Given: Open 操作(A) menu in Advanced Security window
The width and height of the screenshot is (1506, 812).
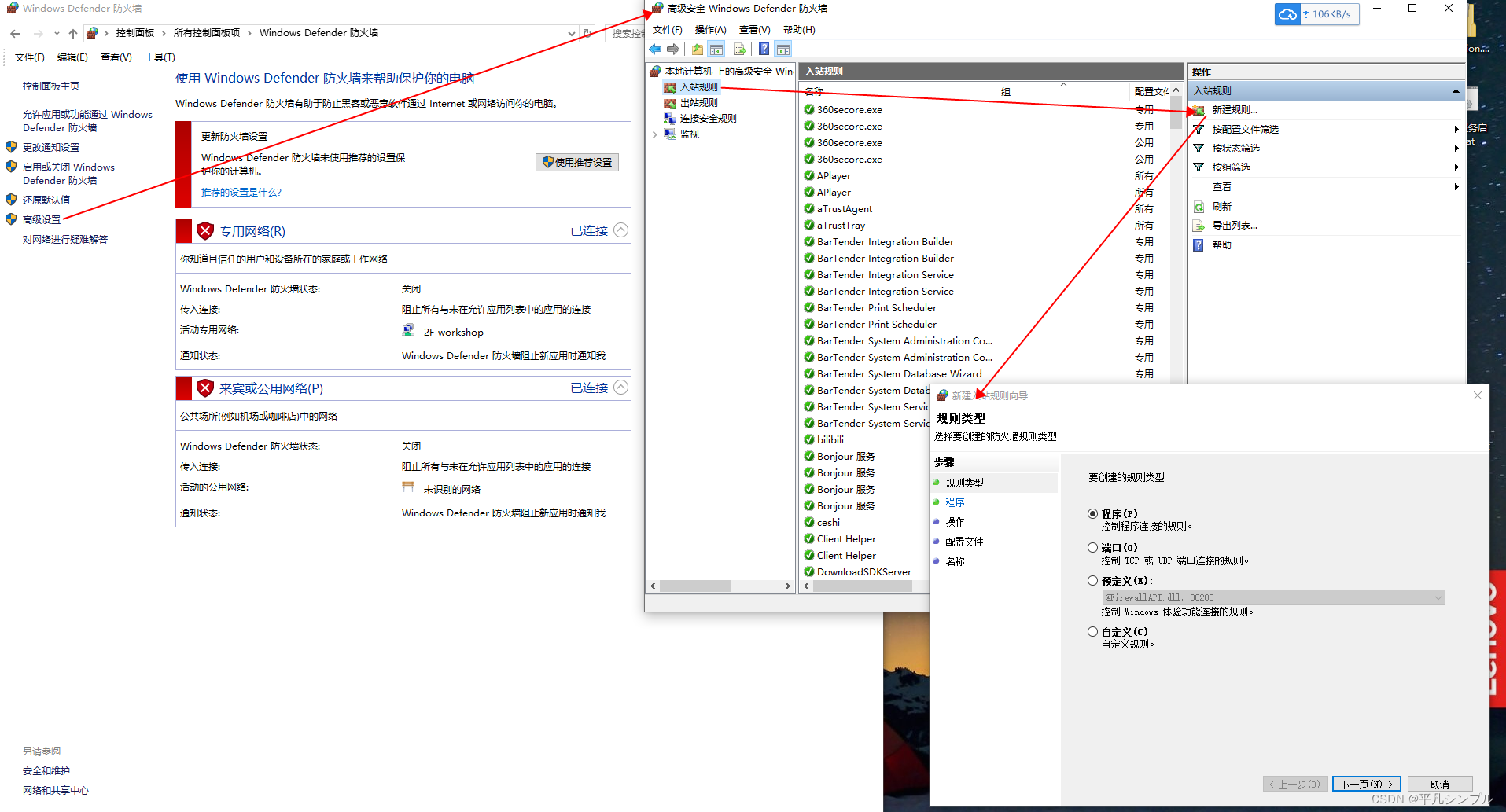Looking at the screenshot, I should click(x=710, y=30).
